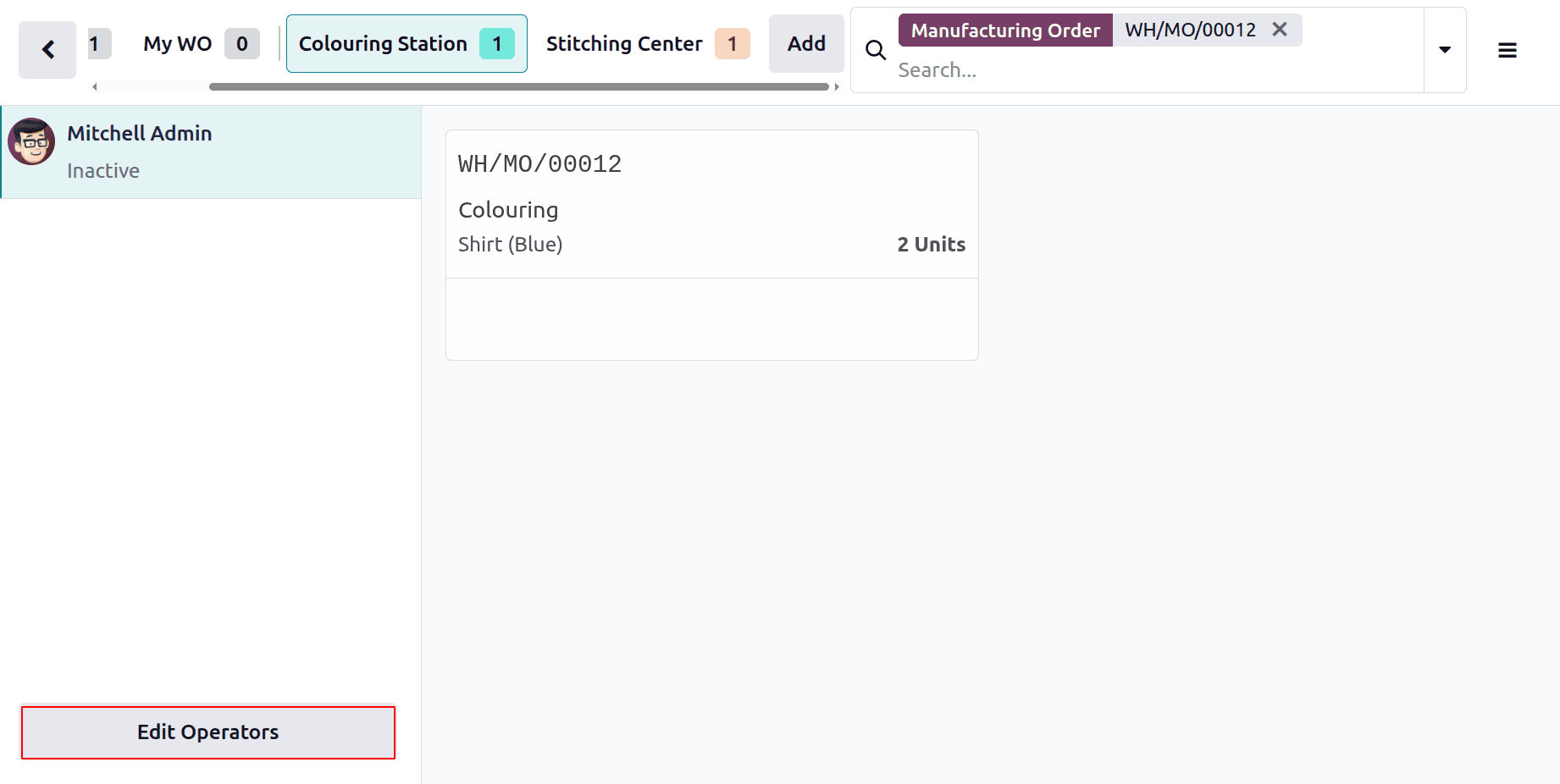1560x784 pixels.
Task: Click the partially hidden tab with count 1
Action: 99,43
